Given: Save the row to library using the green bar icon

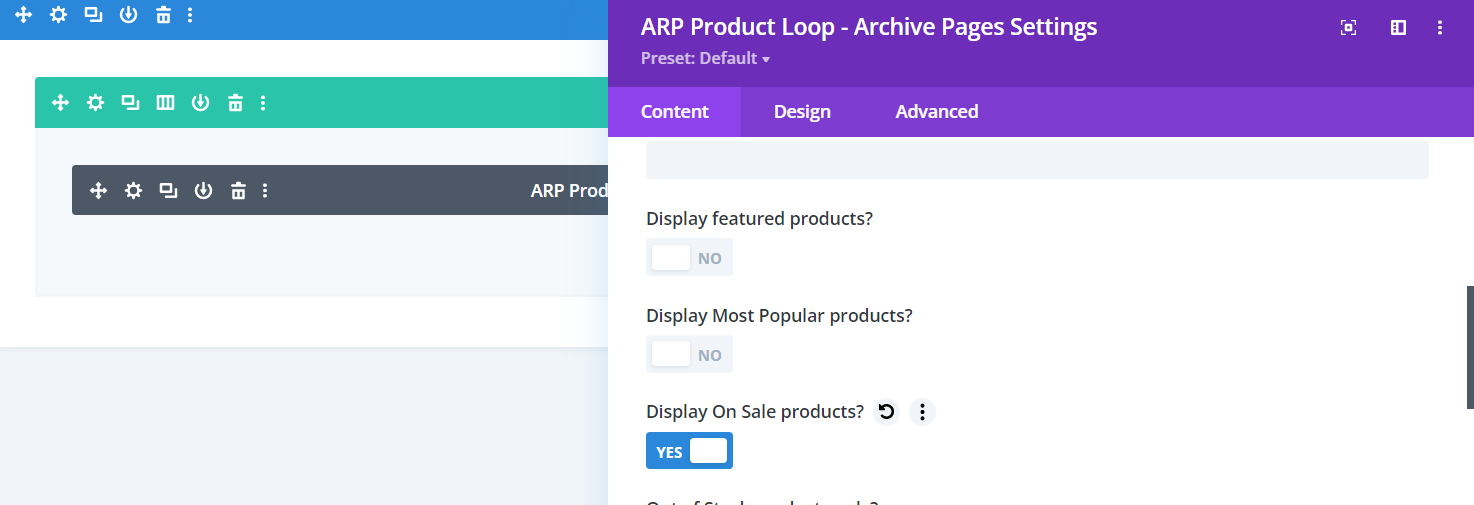Looking at the screenshot, I should pos(200,102).
